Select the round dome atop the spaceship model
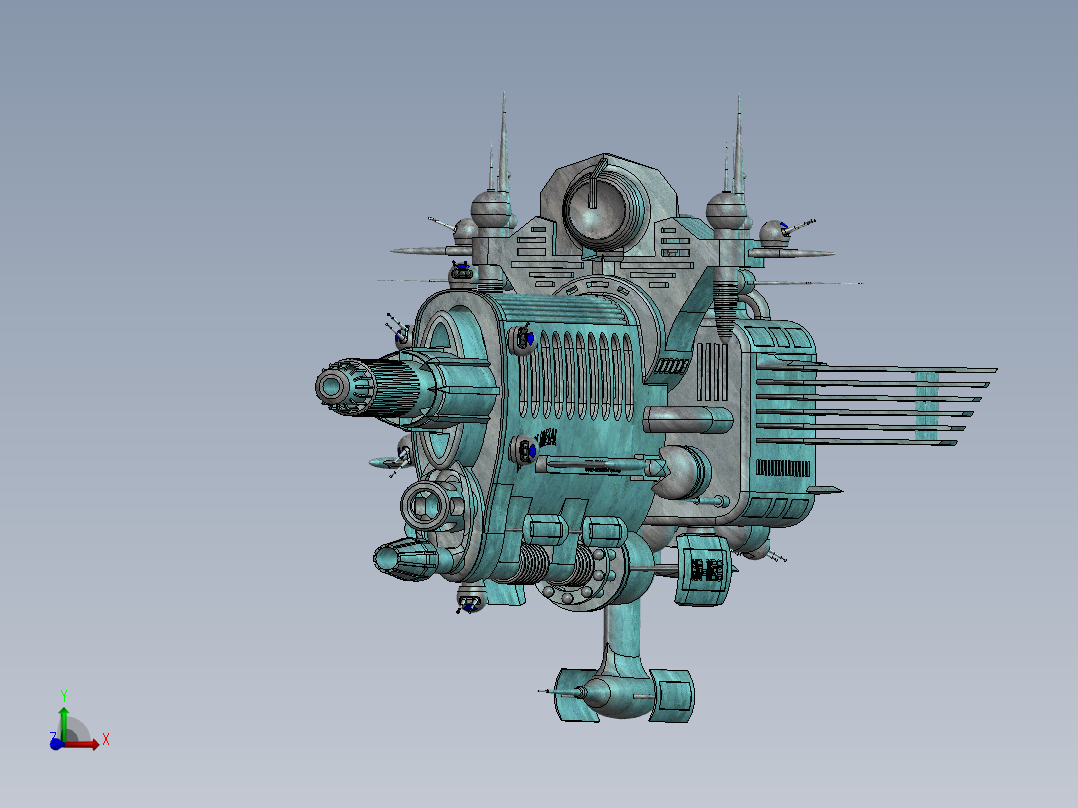Viewport: 1078px width, 808px height. click(x=604, y=208)
